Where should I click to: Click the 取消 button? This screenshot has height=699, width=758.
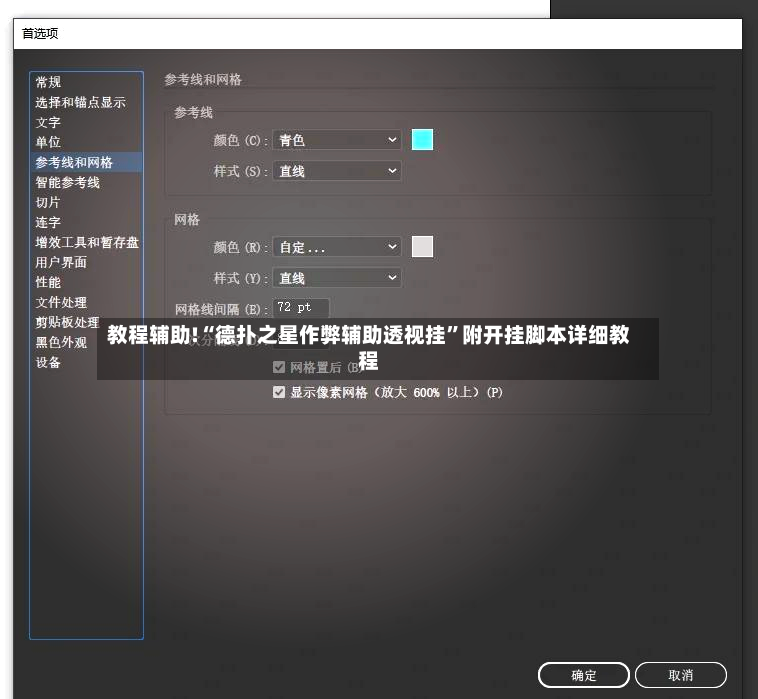click(681, 675)
